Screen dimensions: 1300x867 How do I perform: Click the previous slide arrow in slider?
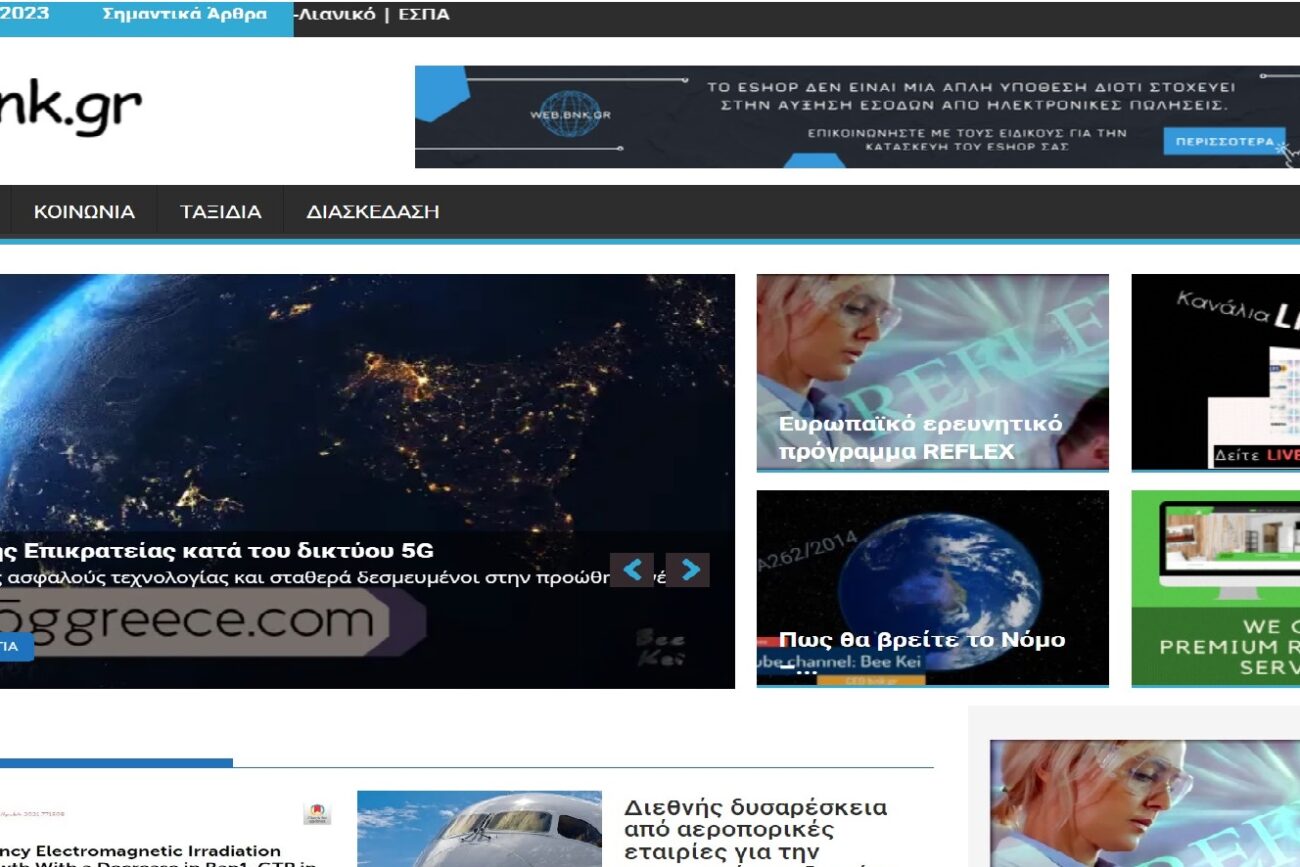(x=632, y=570)
